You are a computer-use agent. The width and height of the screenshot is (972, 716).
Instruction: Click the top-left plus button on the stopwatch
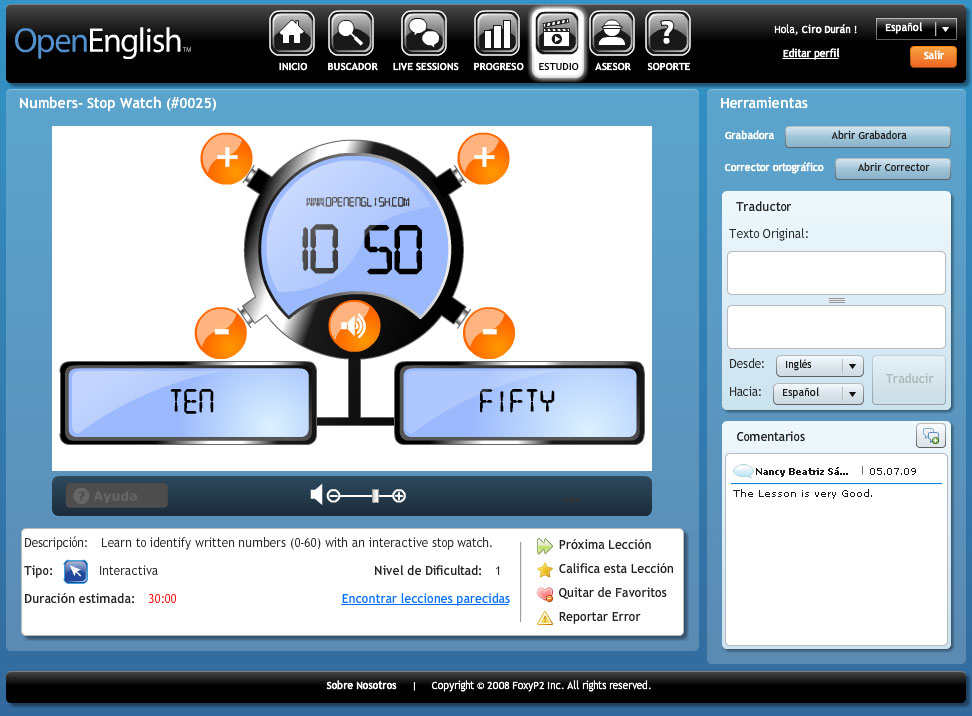click(226, 158)
